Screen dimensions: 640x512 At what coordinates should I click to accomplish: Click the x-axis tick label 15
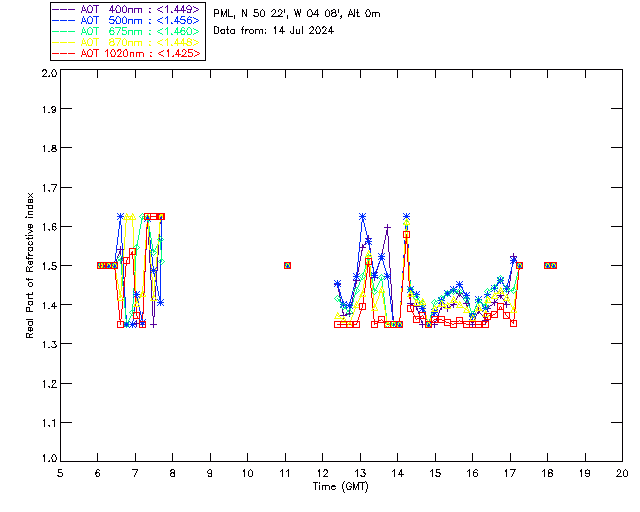point(435,473)
